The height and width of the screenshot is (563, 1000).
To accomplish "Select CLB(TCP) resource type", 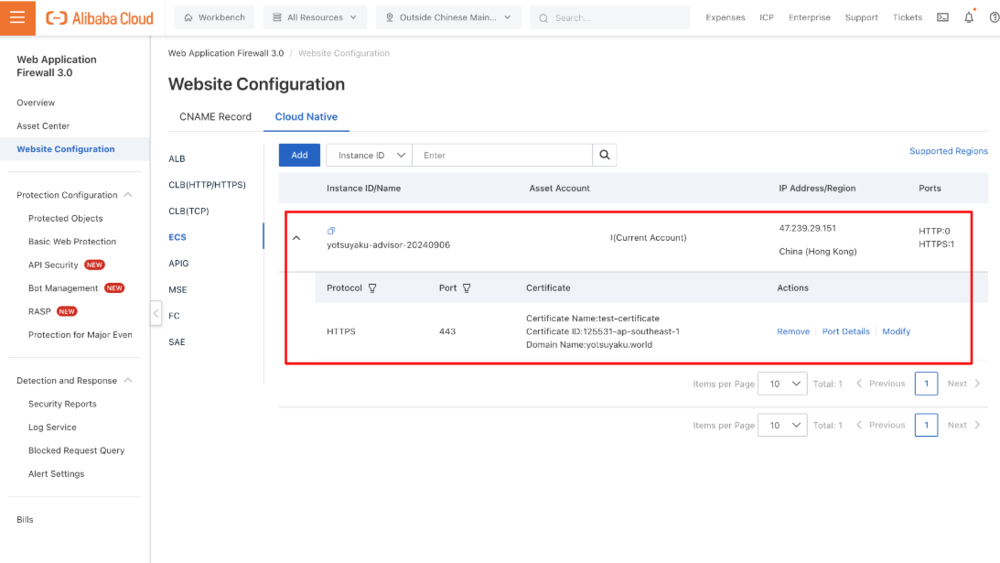I will click(x=189, y=211).
